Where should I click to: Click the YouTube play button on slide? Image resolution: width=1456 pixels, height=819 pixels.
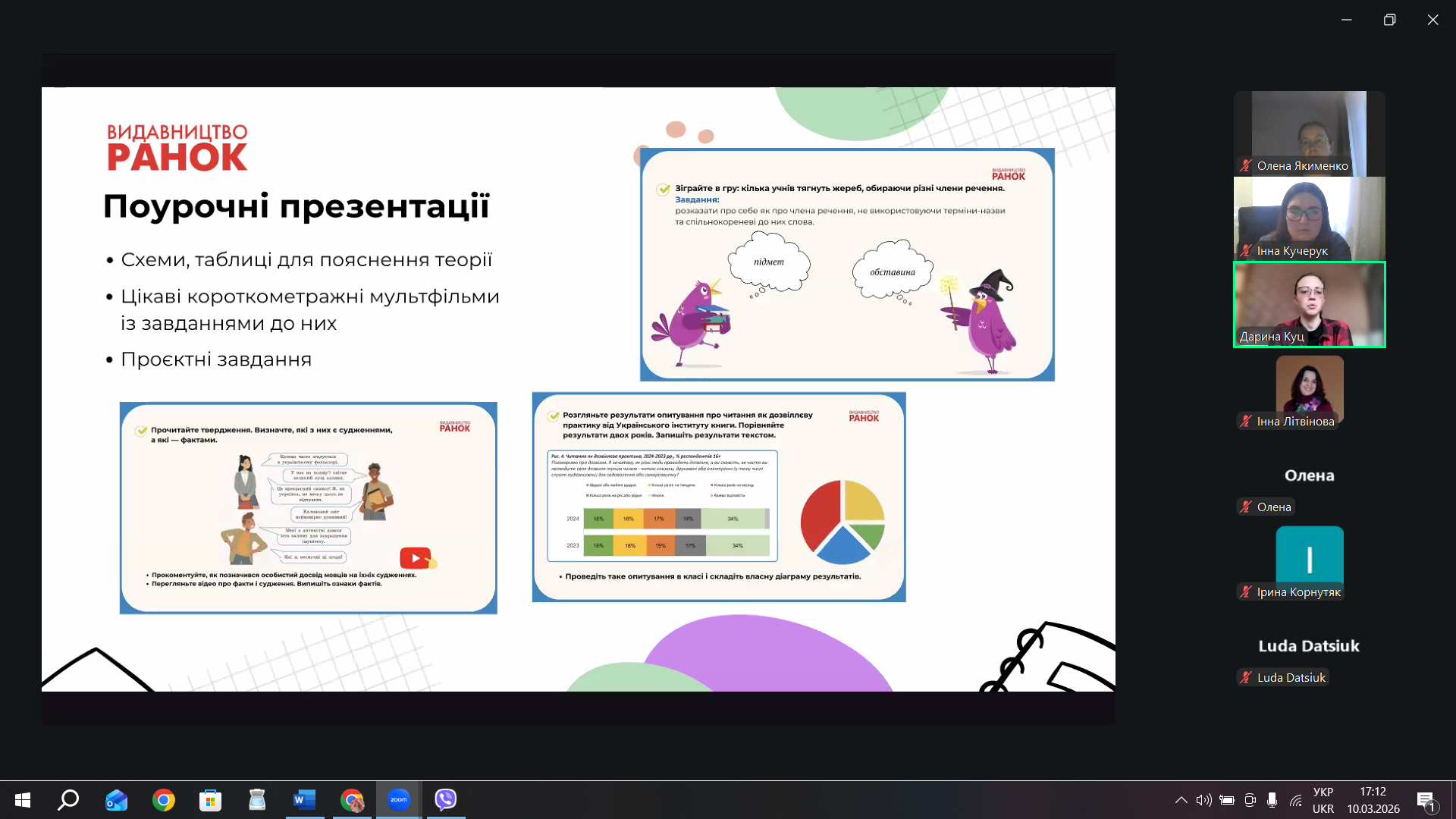(415, 558)
